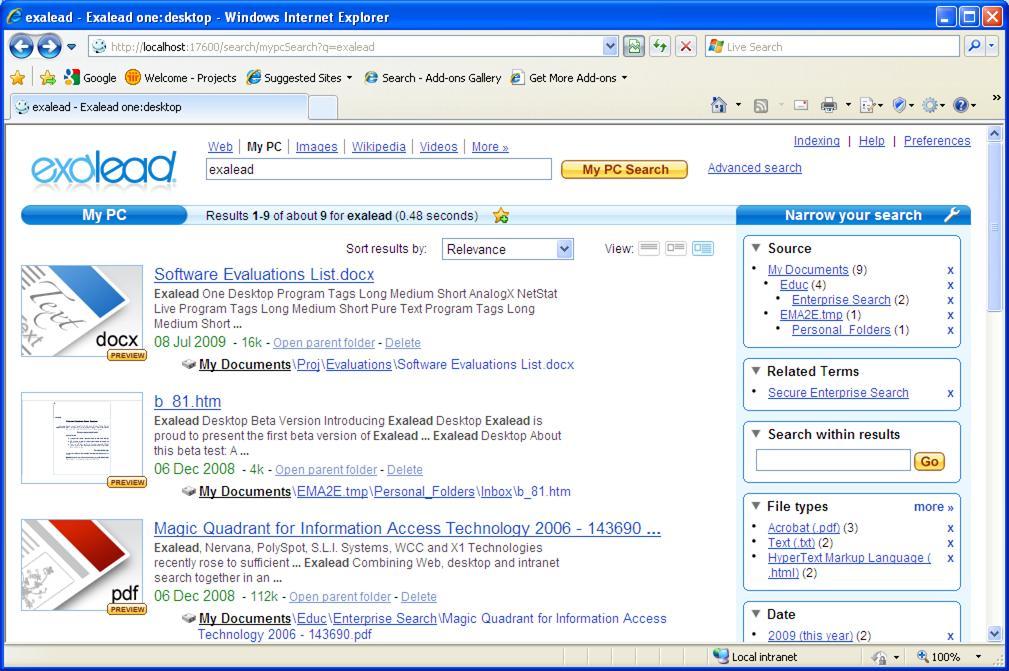Click inside the Search within results field
Viewport: 1009px width, 671px height.
coord(833,461)
